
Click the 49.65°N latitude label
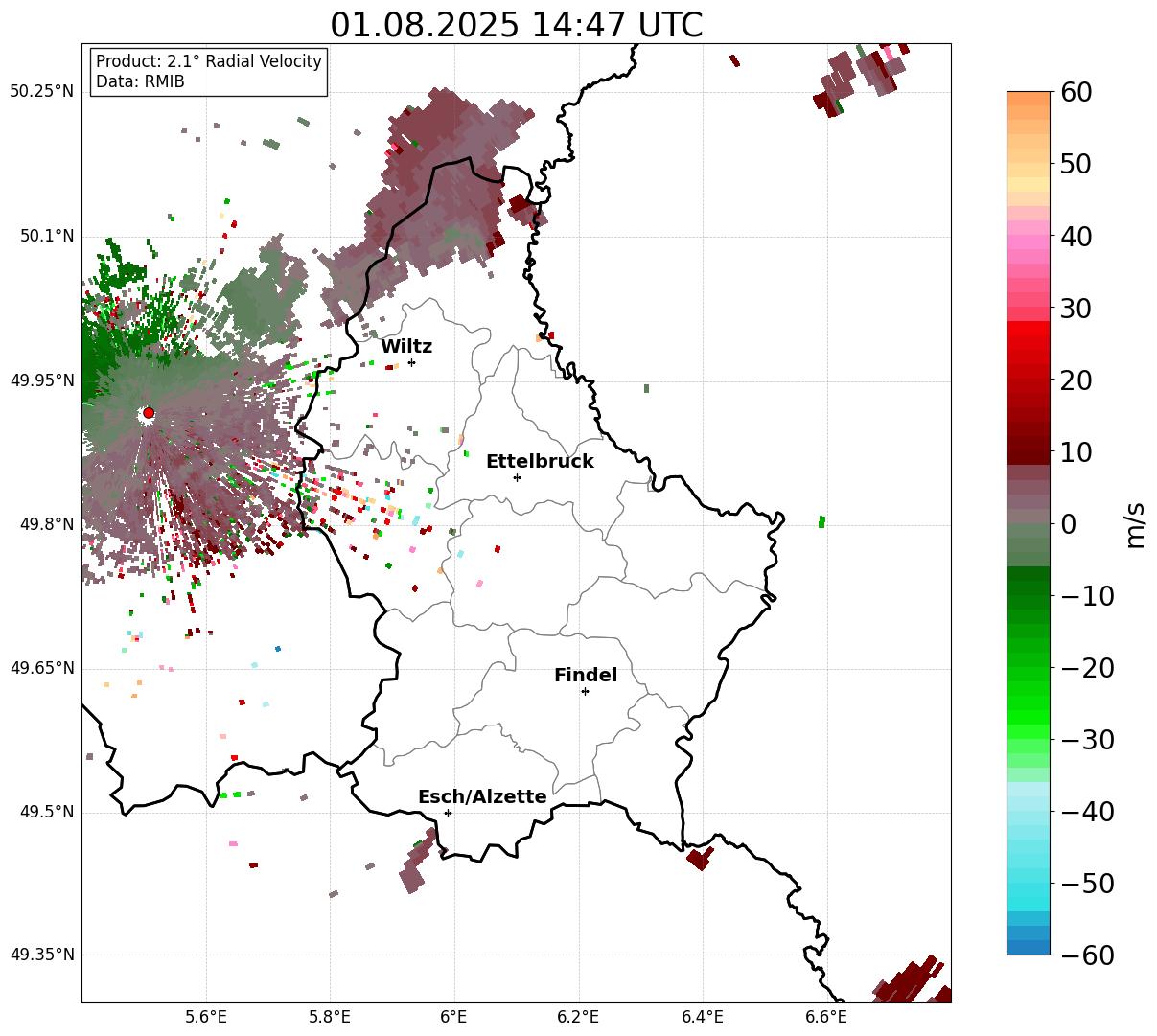pyautogui.click(x=41, y=668)
